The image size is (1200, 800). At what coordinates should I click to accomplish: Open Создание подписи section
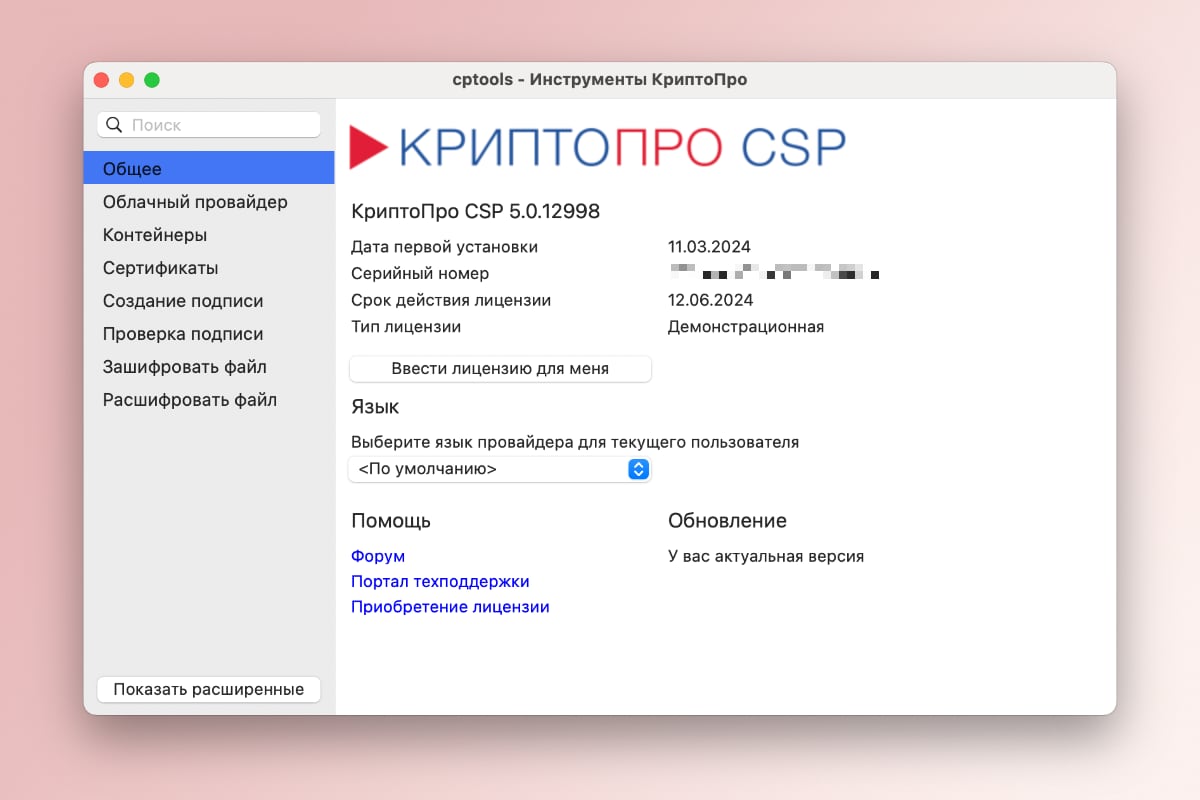209,301
